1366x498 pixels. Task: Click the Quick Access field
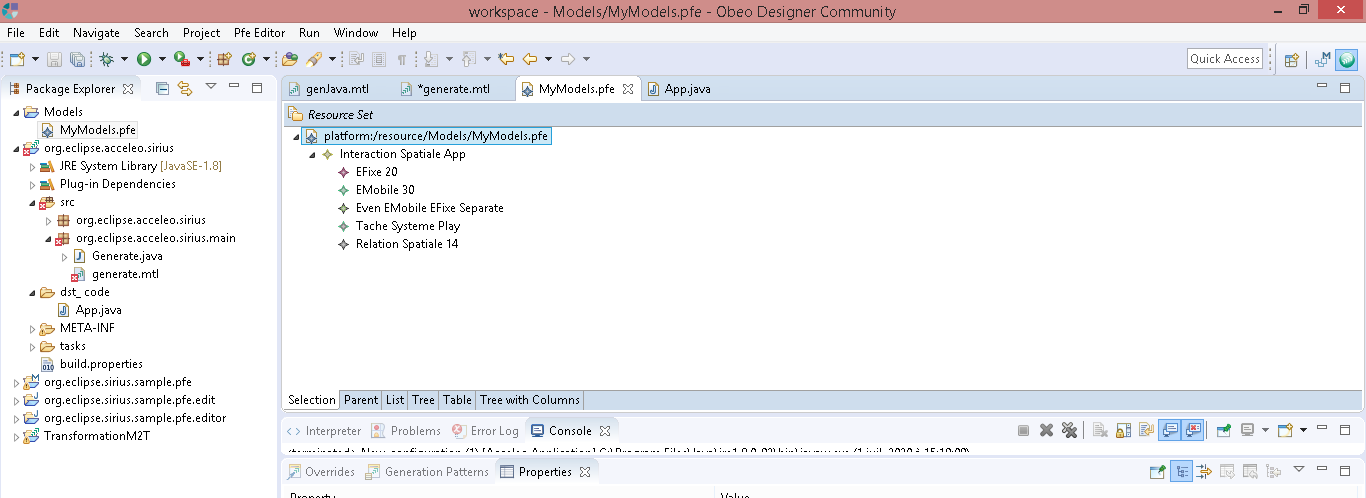click(x=1225, y=59)
